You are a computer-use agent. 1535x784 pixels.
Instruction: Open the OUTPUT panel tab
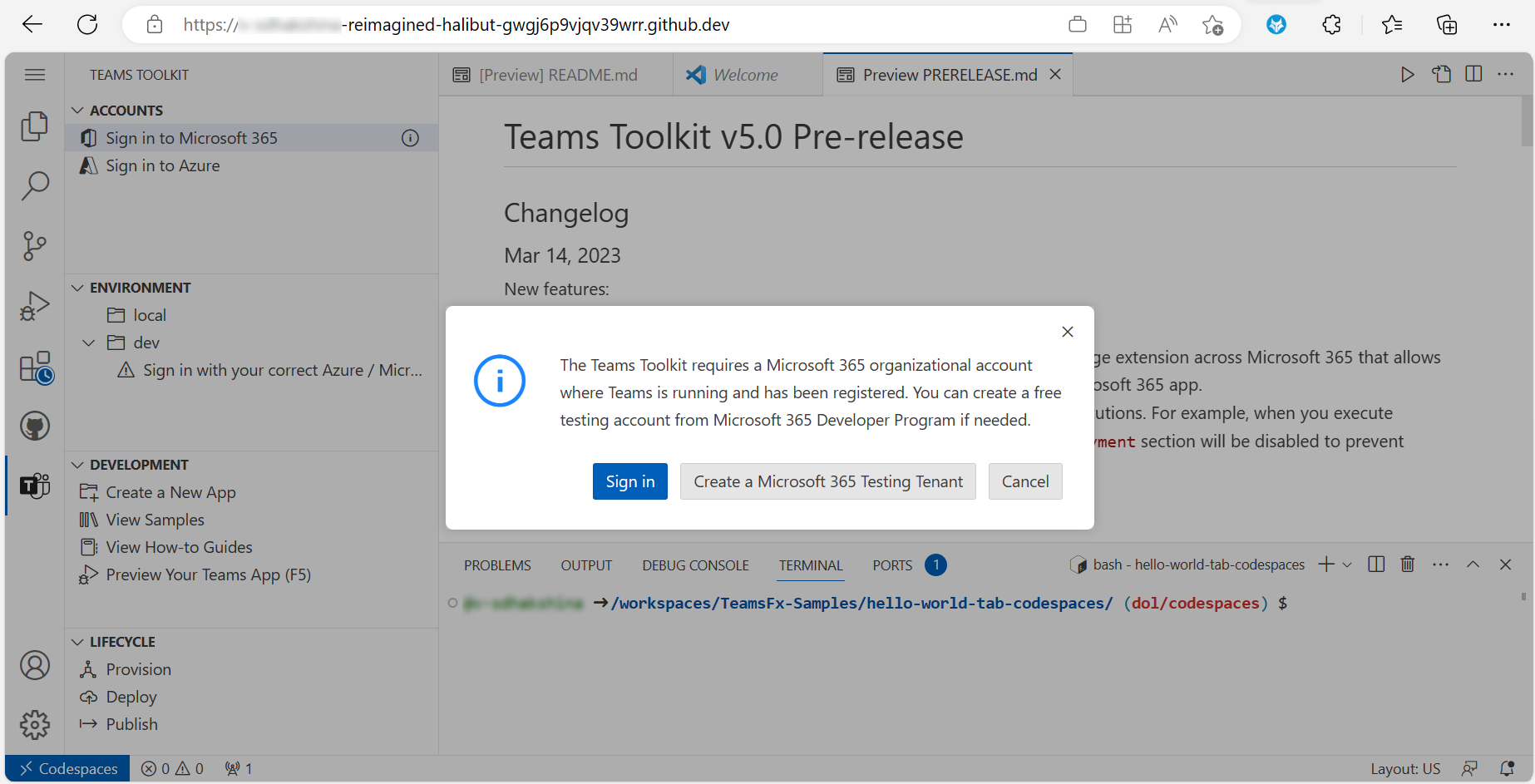point(586,565)
